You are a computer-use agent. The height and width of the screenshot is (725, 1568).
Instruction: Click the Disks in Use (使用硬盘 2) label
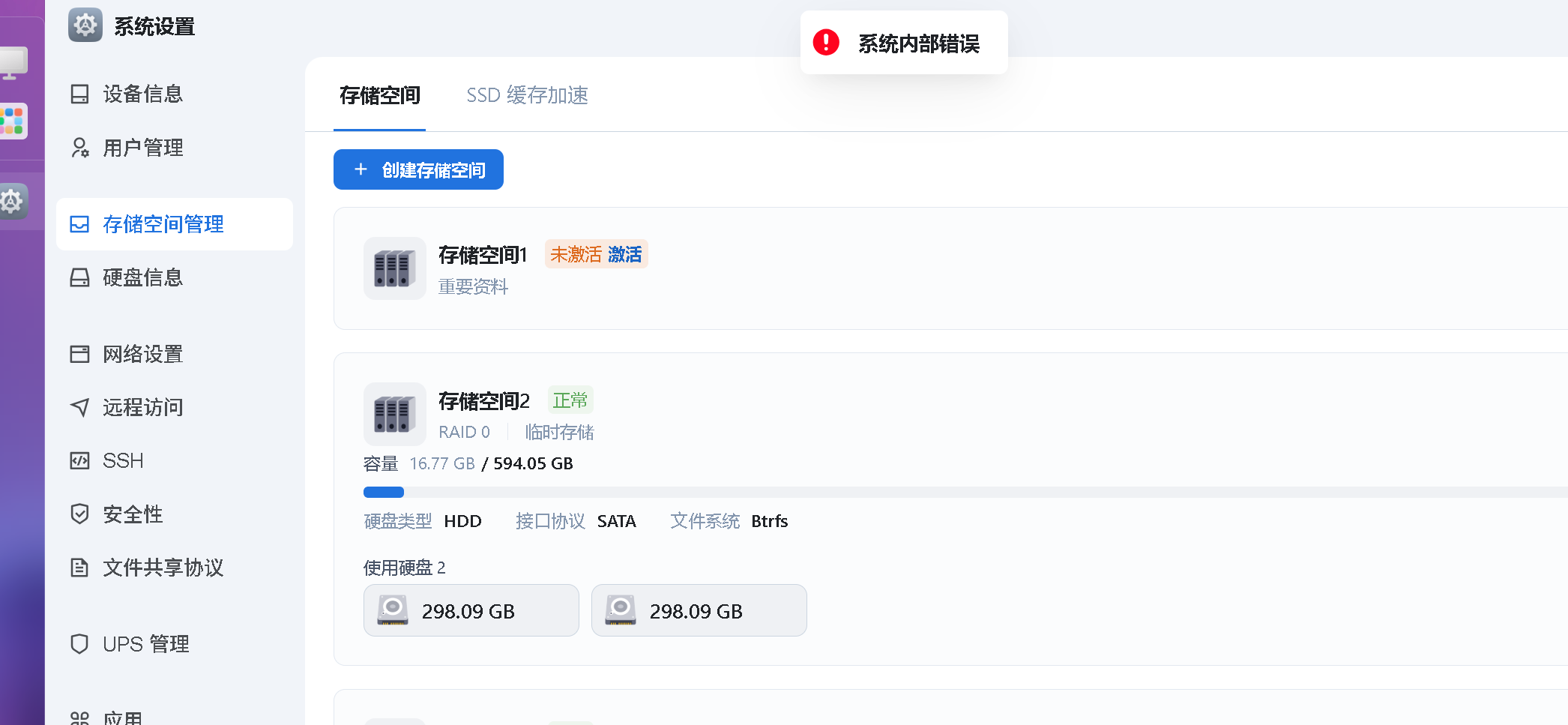pos(405,568)
